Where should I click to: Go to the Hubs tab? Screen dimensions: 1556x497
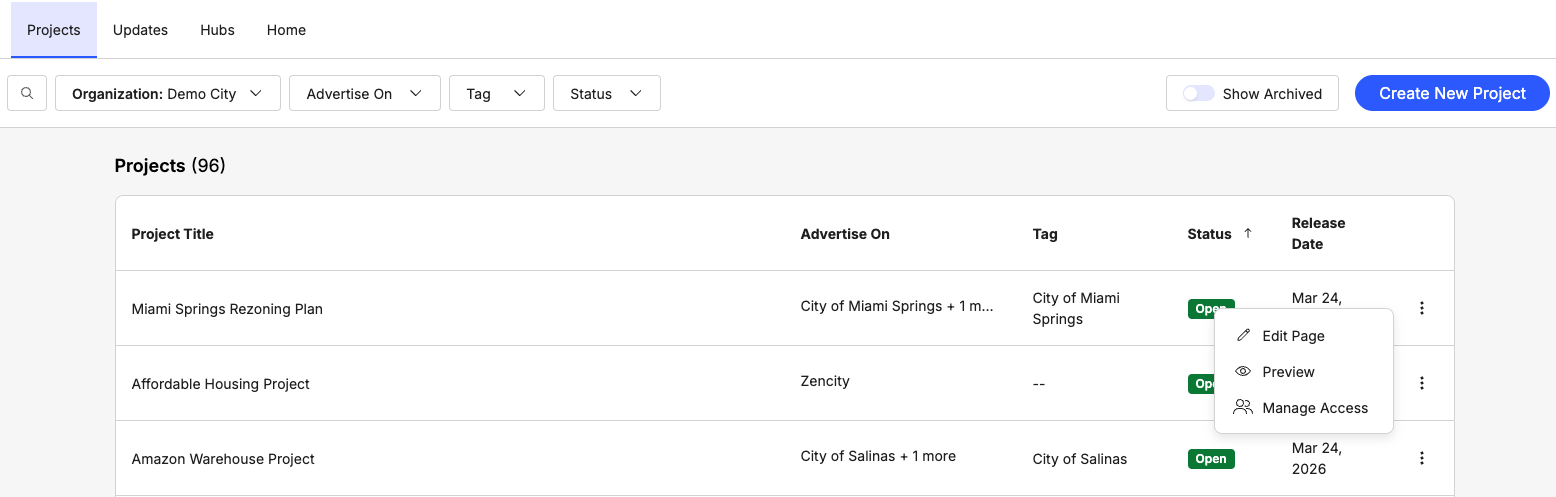tap(217, 30)
